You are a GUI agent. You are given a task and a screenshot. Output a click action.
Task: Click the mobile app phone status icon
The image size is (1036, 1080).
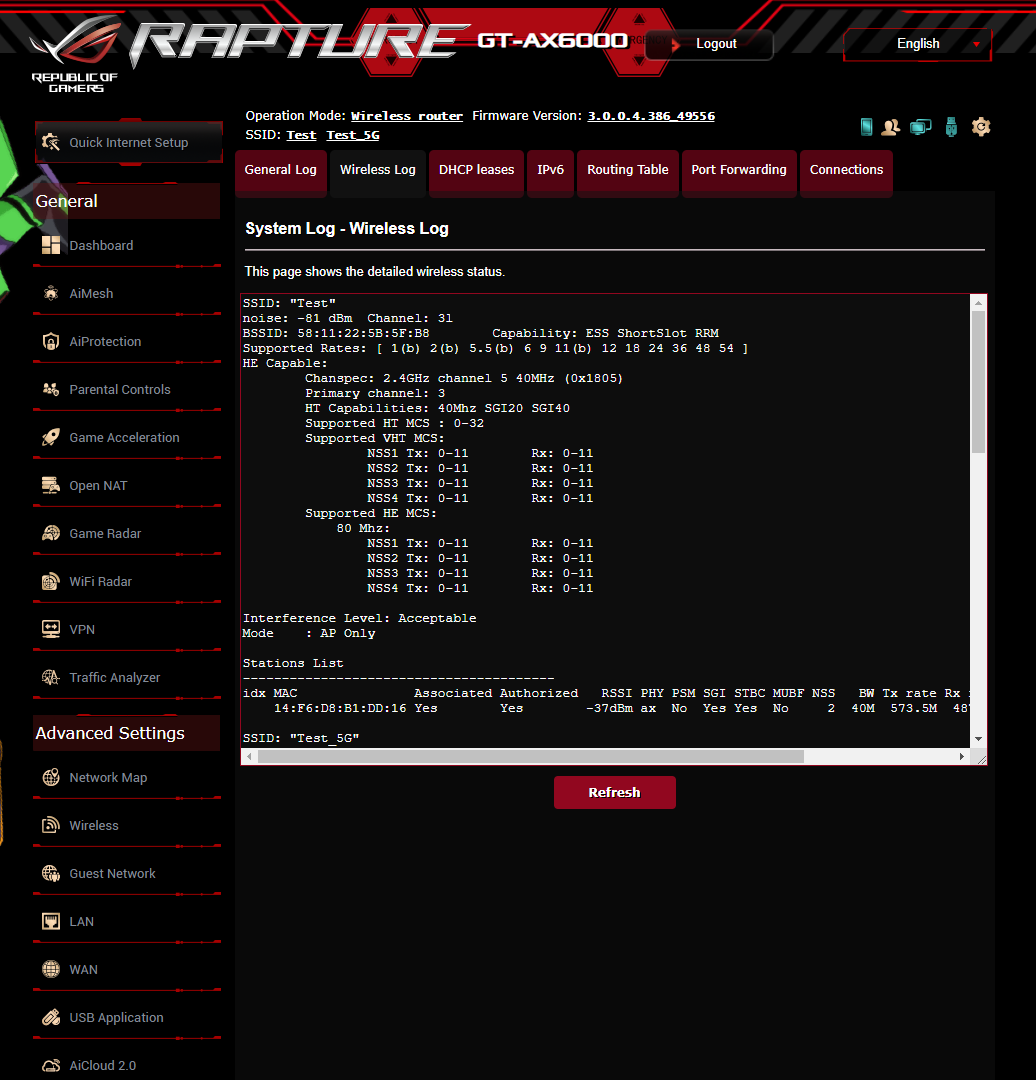(x=867, y=127)
